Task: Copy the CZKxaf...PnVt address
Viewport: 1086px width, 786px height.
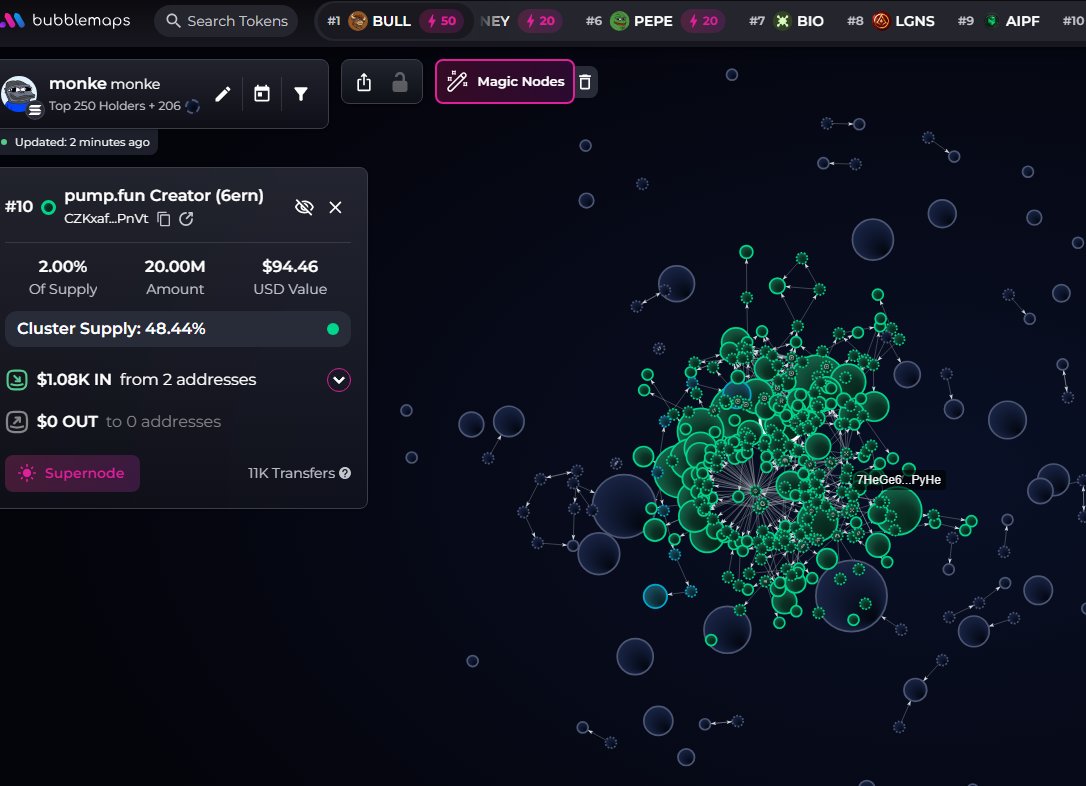Action: pos(163,219)
